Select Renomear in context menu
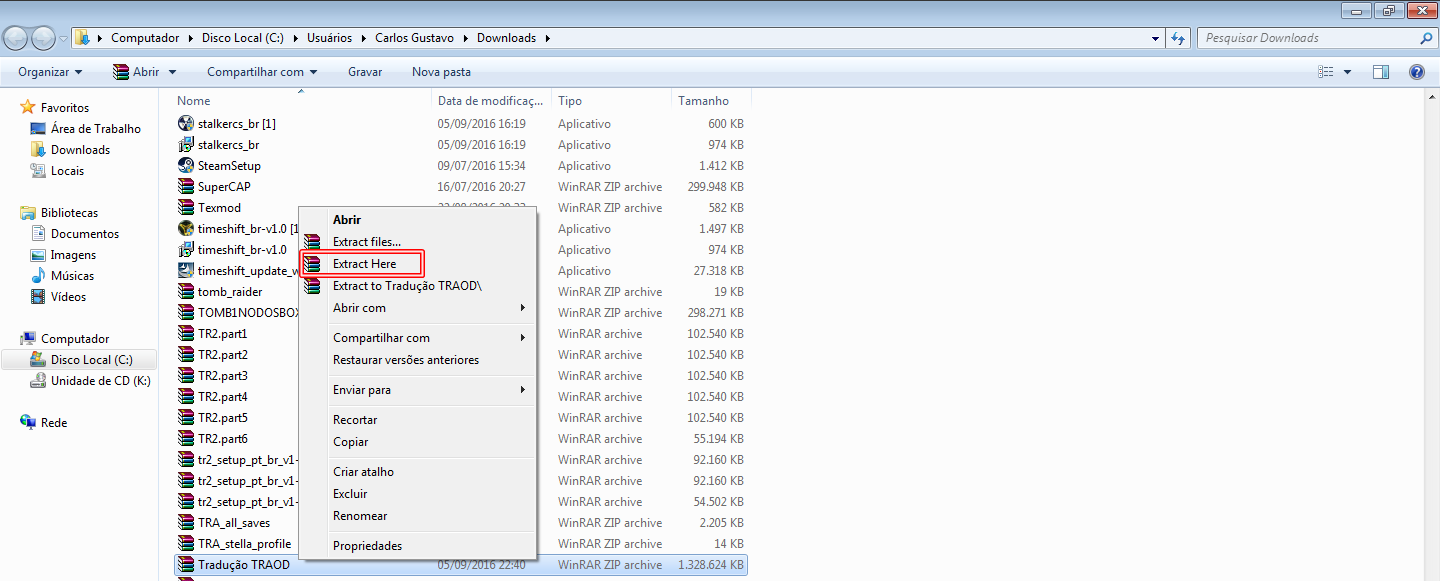The image size is (1440, 581). tap(360, 516)
